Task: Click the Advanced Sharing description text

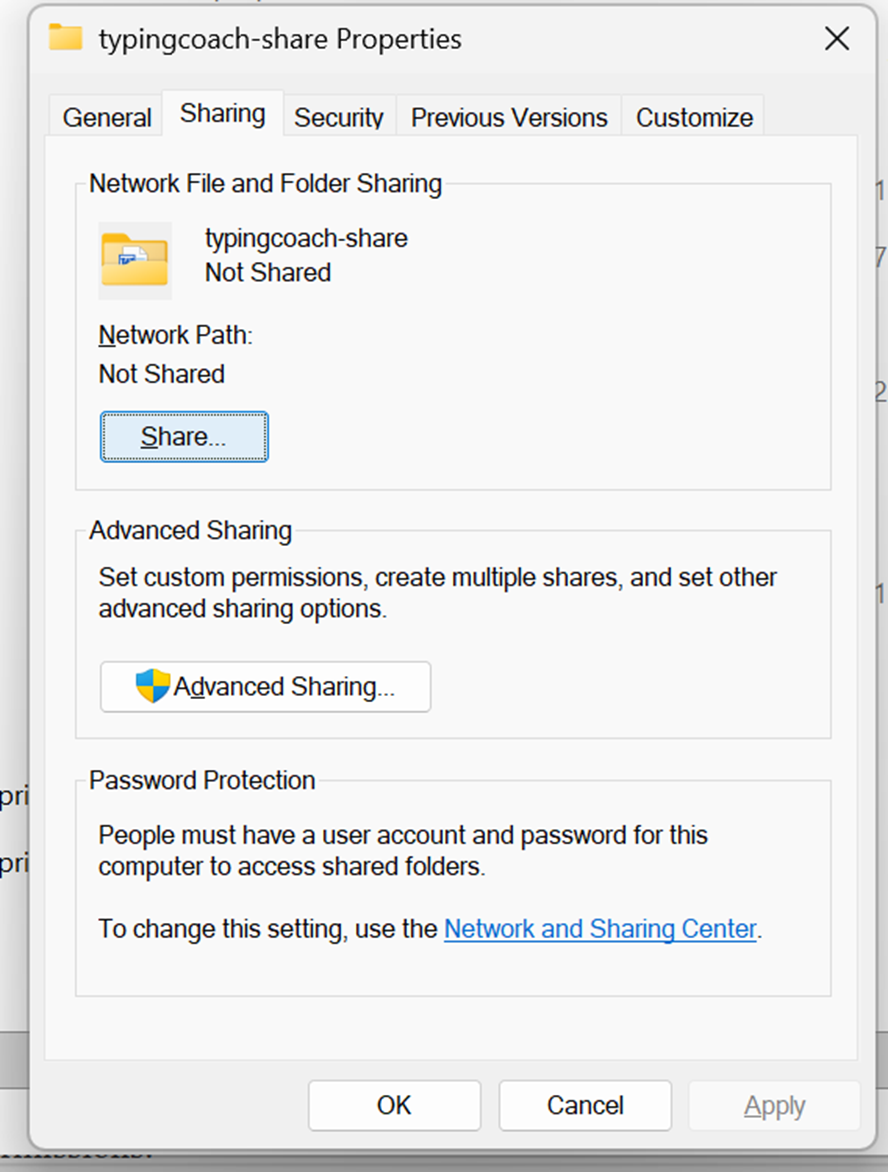Action: tap(437, 593)
